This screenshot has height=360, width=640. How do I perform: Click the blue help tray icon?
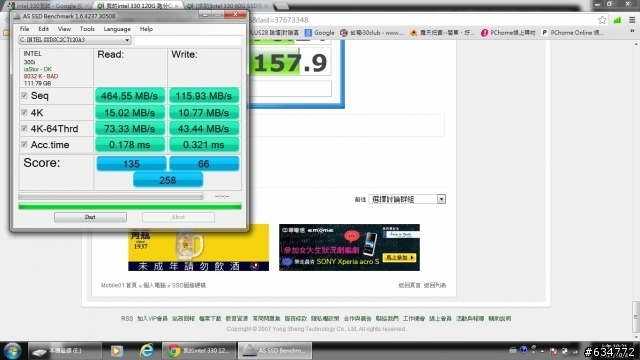523,350
